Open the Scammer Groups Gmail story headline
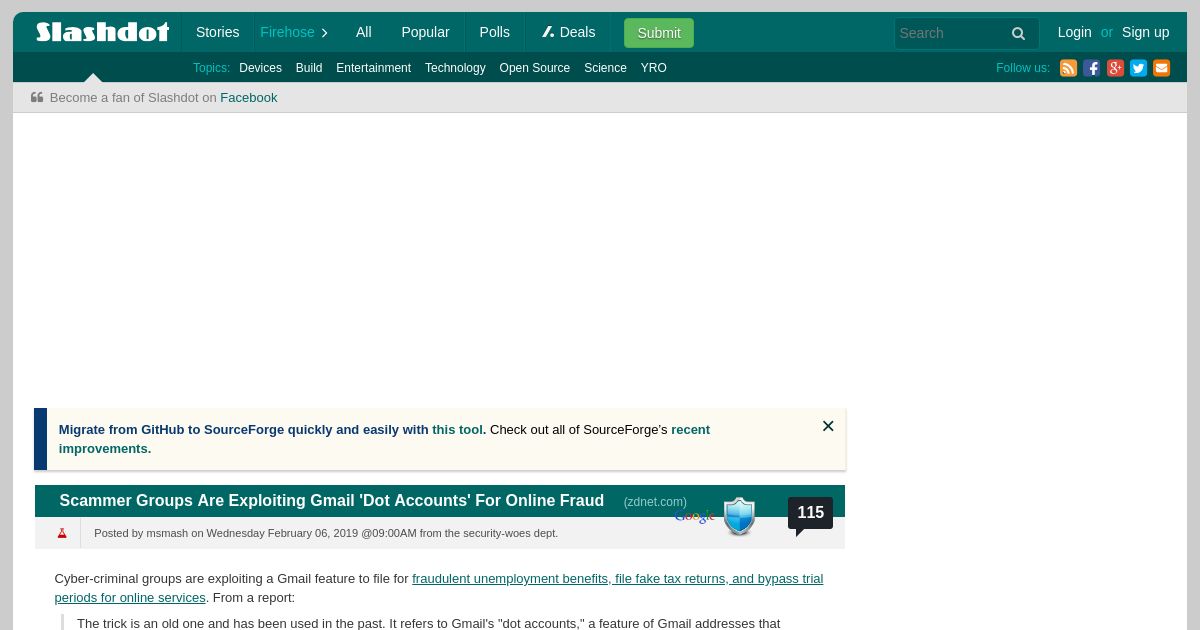The image size is (1200, 630). (331, 501)
